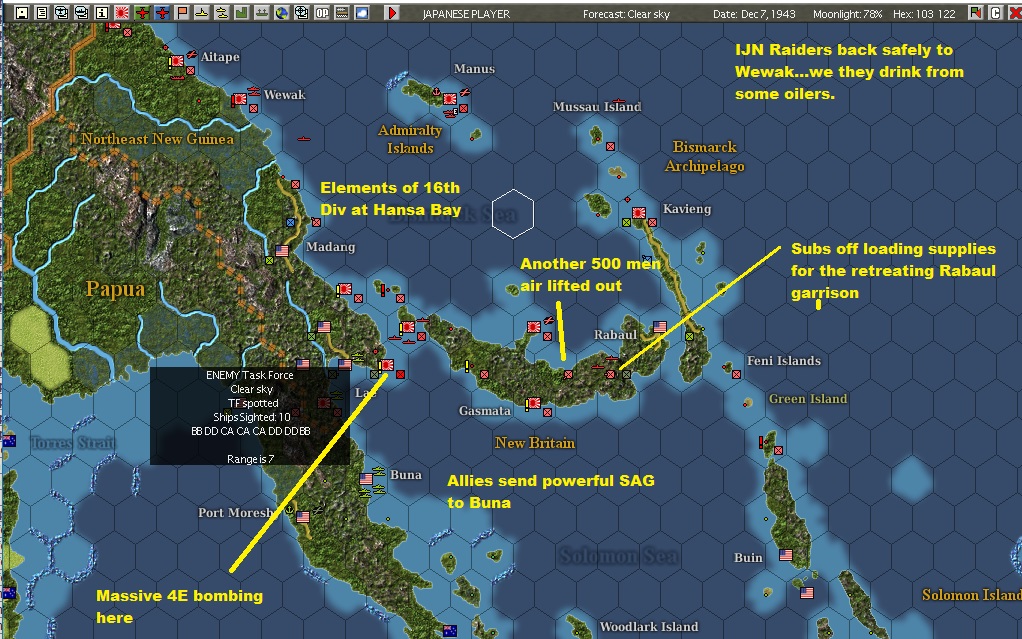Click the 'Green Island' map label
The width and height of the screenshot is (1022, 639).
pyautogui.click(x=808, y=398)
